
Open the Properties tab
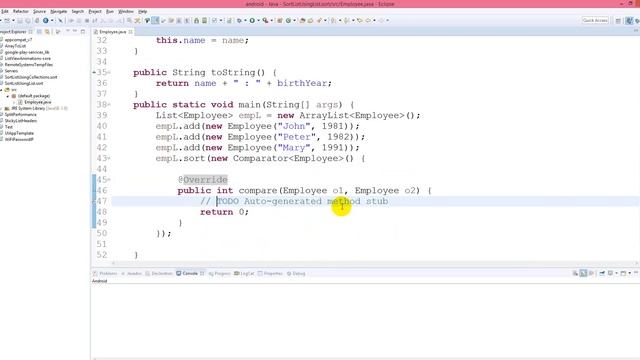[270, 273]
